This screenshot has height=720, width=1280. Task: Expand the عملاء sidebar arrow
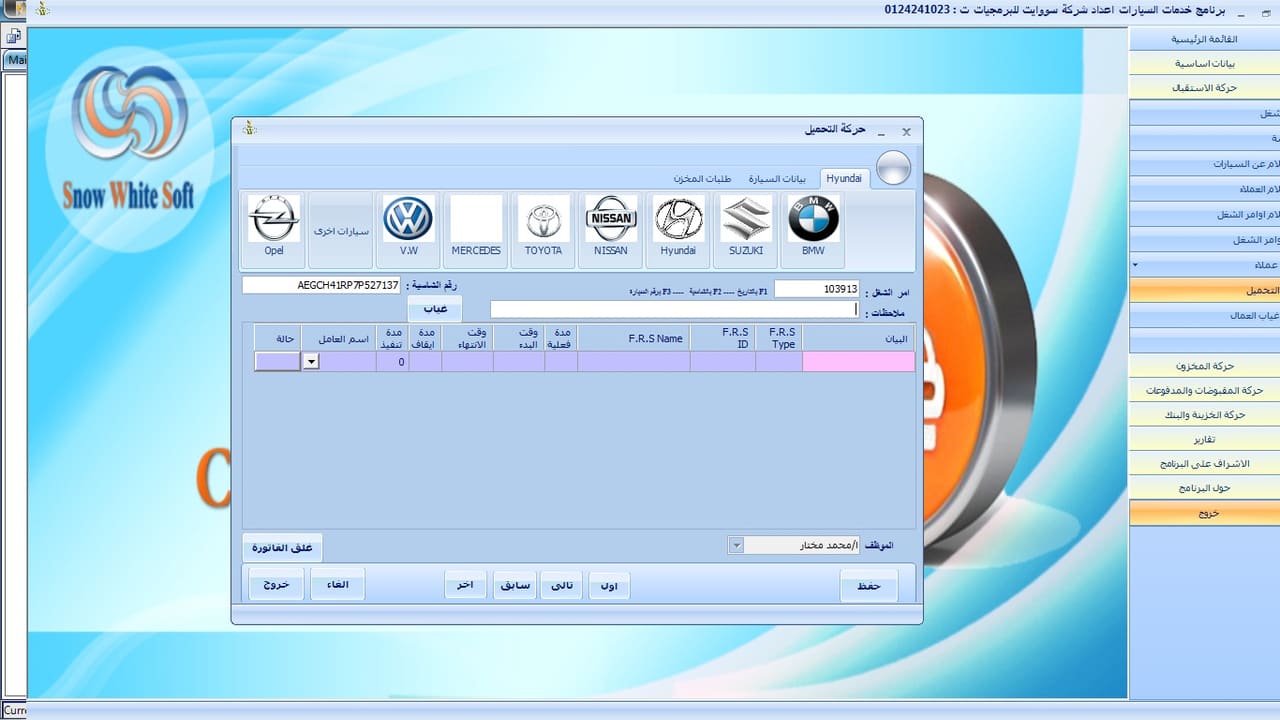[x=1134, y=265]
